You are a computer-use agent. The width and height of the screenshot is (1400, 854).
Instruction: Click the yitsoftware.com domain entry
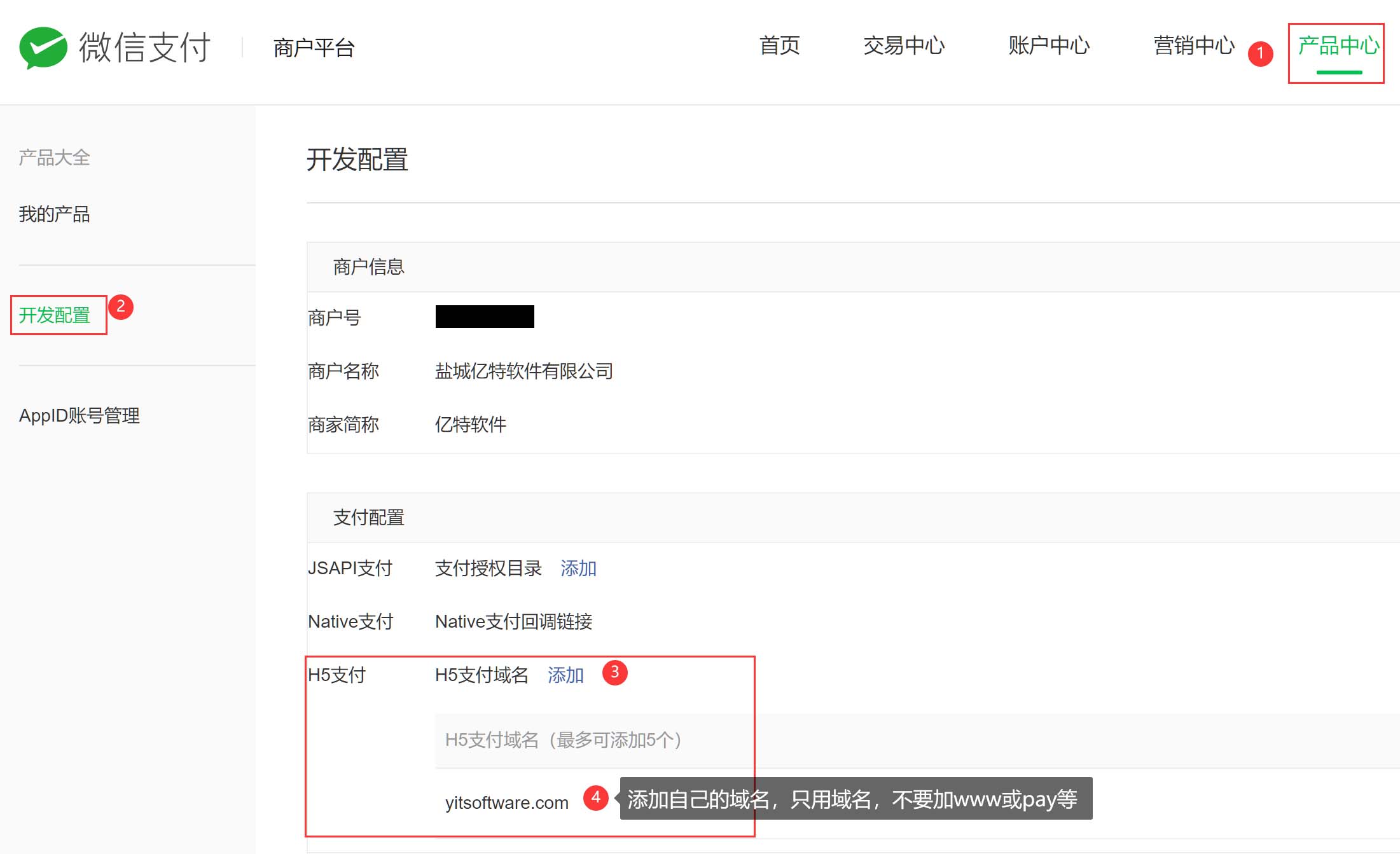pos(506,802)
